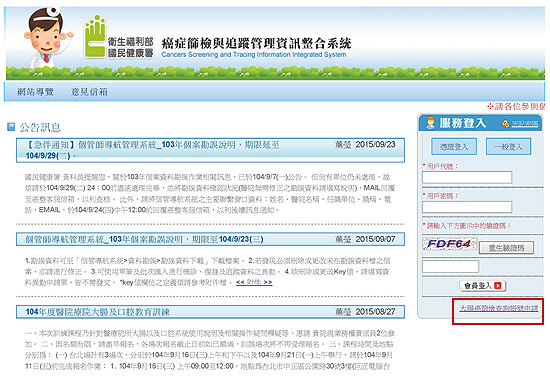Click the red arrow icon on 會員登入 button
Viewport: 550px width, 376px height.
tap(497, 286)
